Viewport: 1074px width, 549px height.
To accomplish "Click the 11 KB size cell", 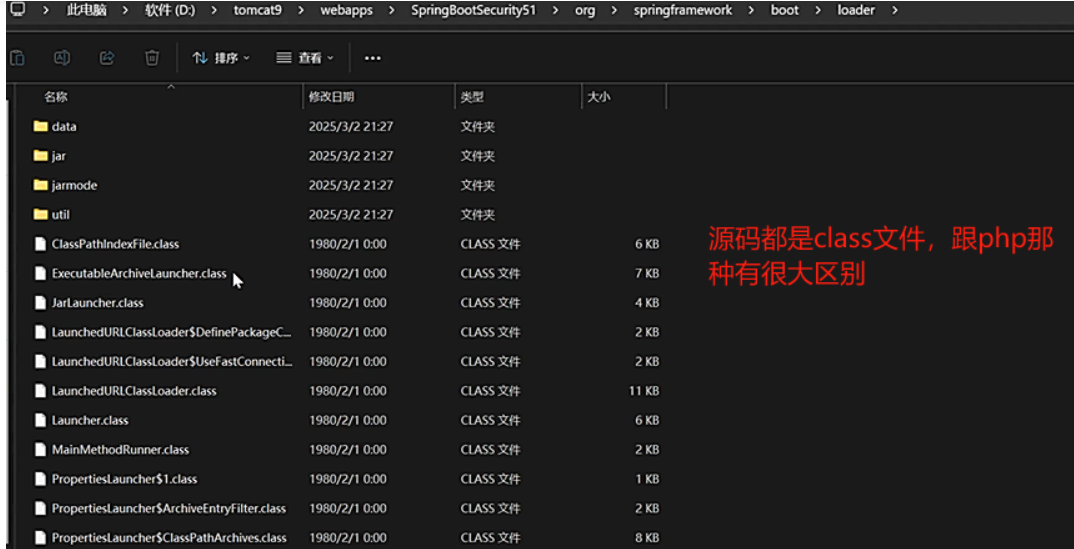I will pyautogui.click(x=643, y=391).
